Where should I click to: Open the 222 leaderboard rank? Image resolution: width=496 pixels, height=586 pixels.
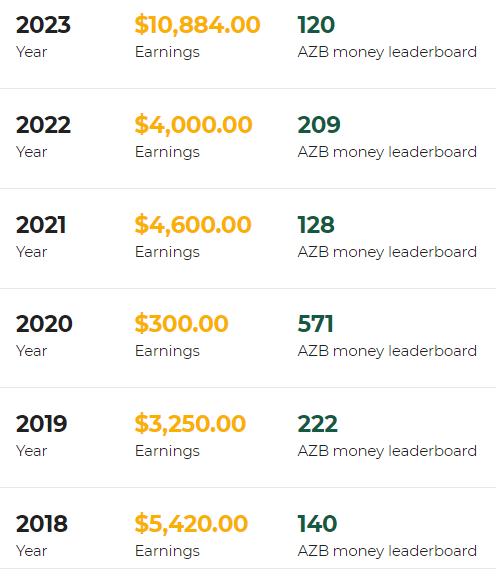pyautogui.click(x=318, y=424)
